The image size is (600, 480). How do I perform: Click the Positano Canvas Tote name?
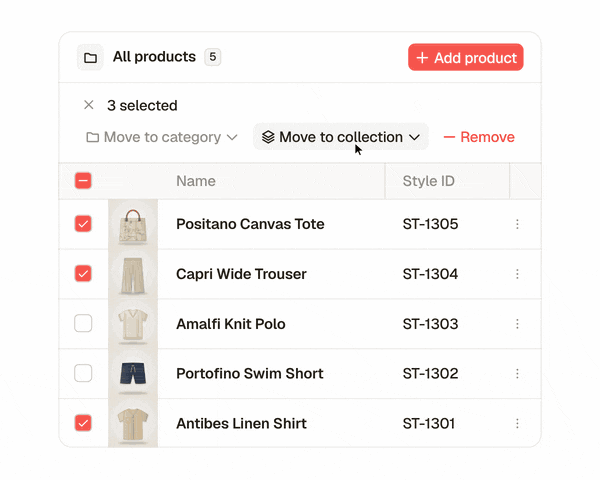click(250, 224)
